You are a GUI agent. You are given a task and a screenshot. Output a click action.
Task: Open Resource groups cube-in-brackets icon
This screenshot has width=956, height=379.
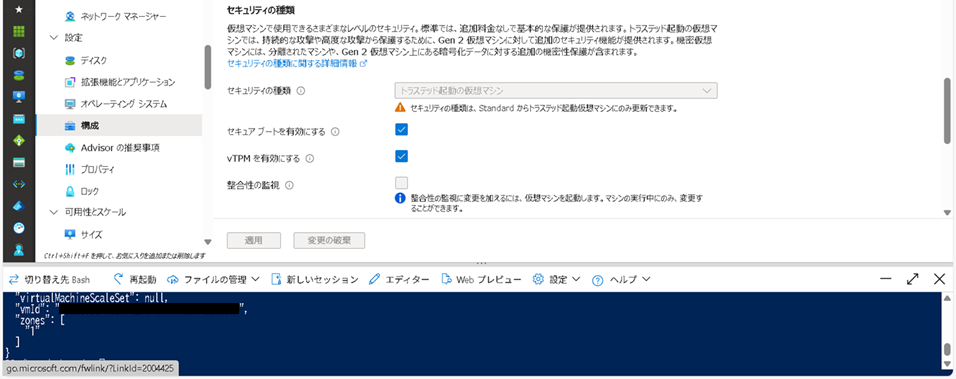point(19,53)
